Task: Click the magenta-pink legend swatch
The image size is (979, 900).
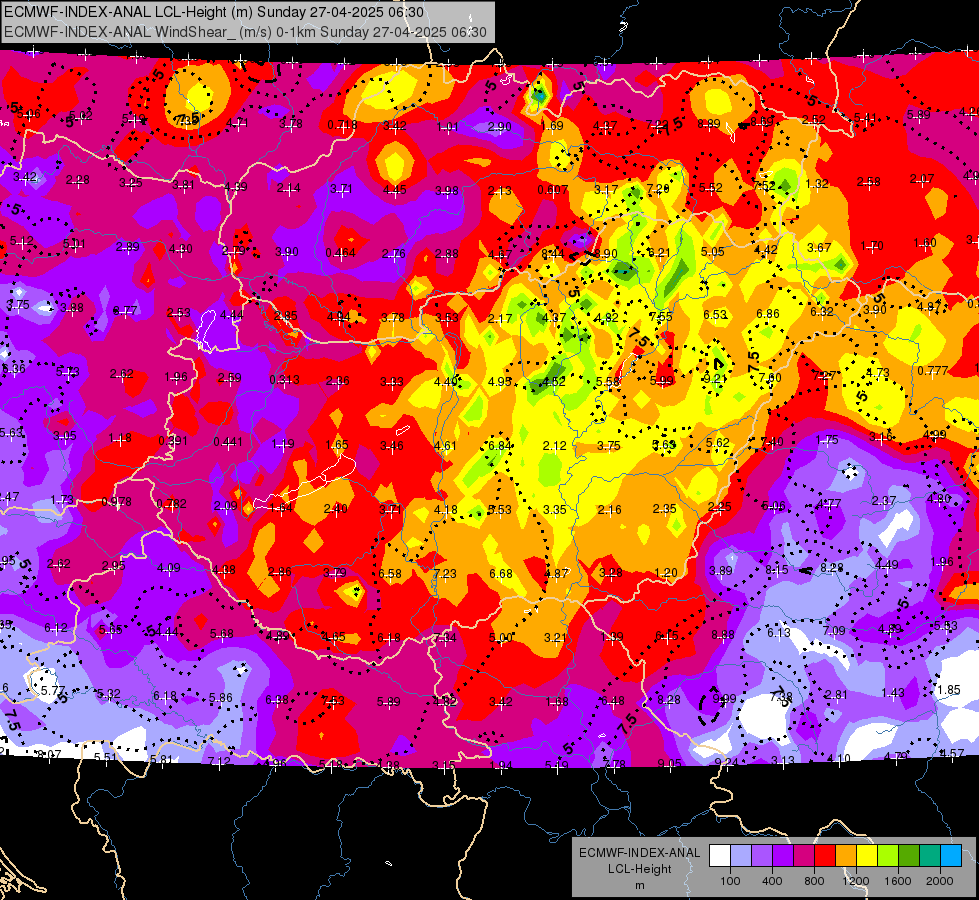Action: [x=804, y=856]
